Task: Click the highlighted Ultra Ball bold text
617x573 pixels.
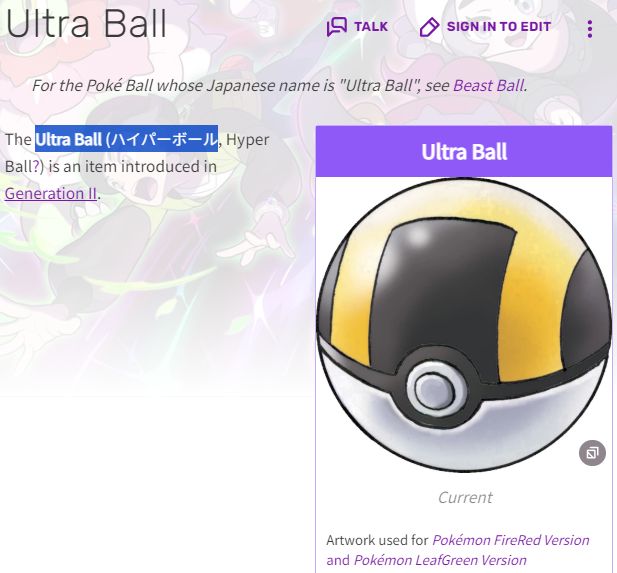Action: tap(68, 139)
